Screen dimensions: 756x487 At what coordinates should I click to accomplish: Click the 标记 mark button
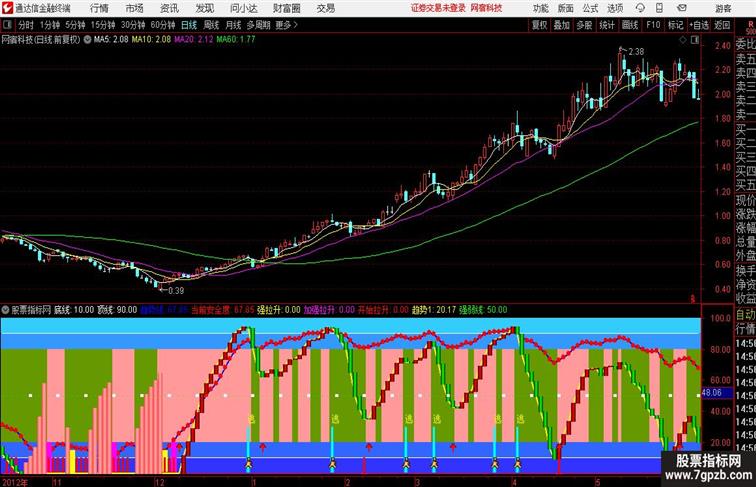click(x=675, y=25)
